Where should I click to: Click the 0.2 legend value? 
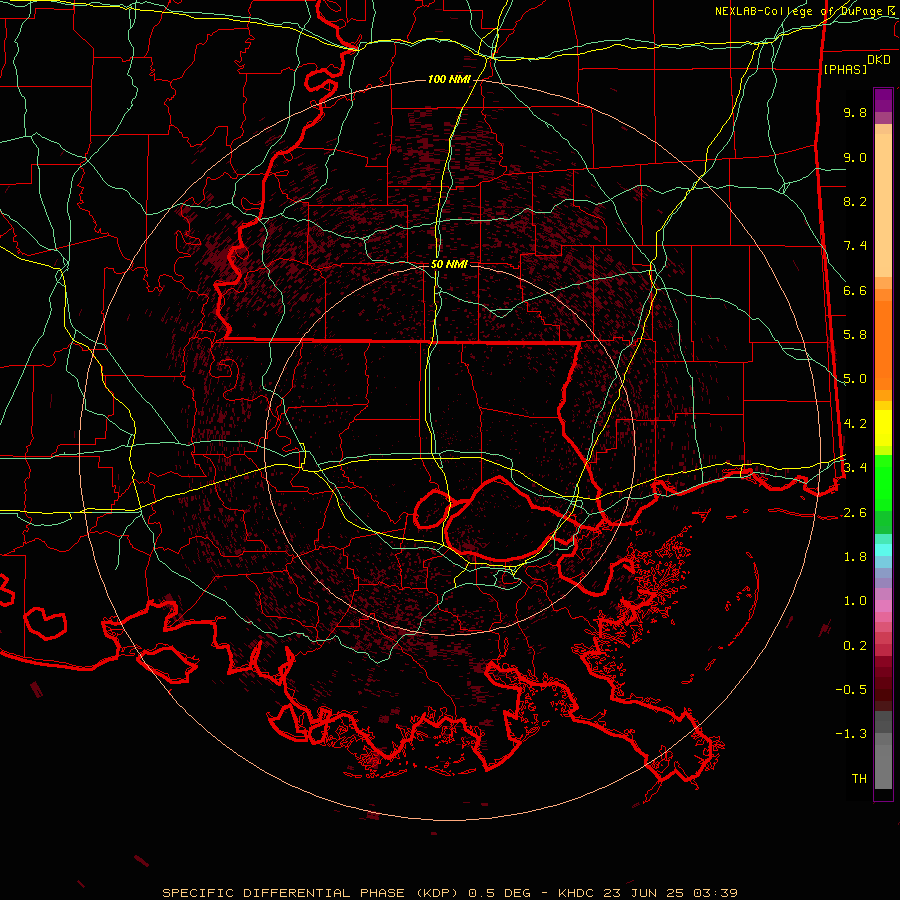tap(855, 646)
